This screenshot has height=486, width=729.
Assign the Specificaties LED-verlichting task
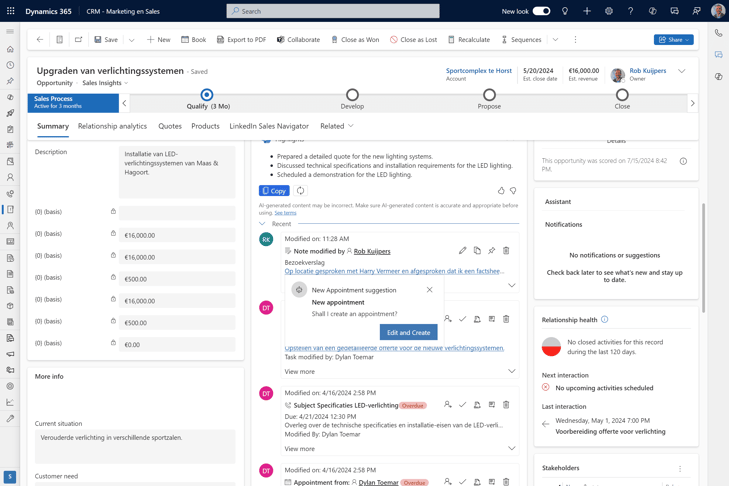click(447, 405)
